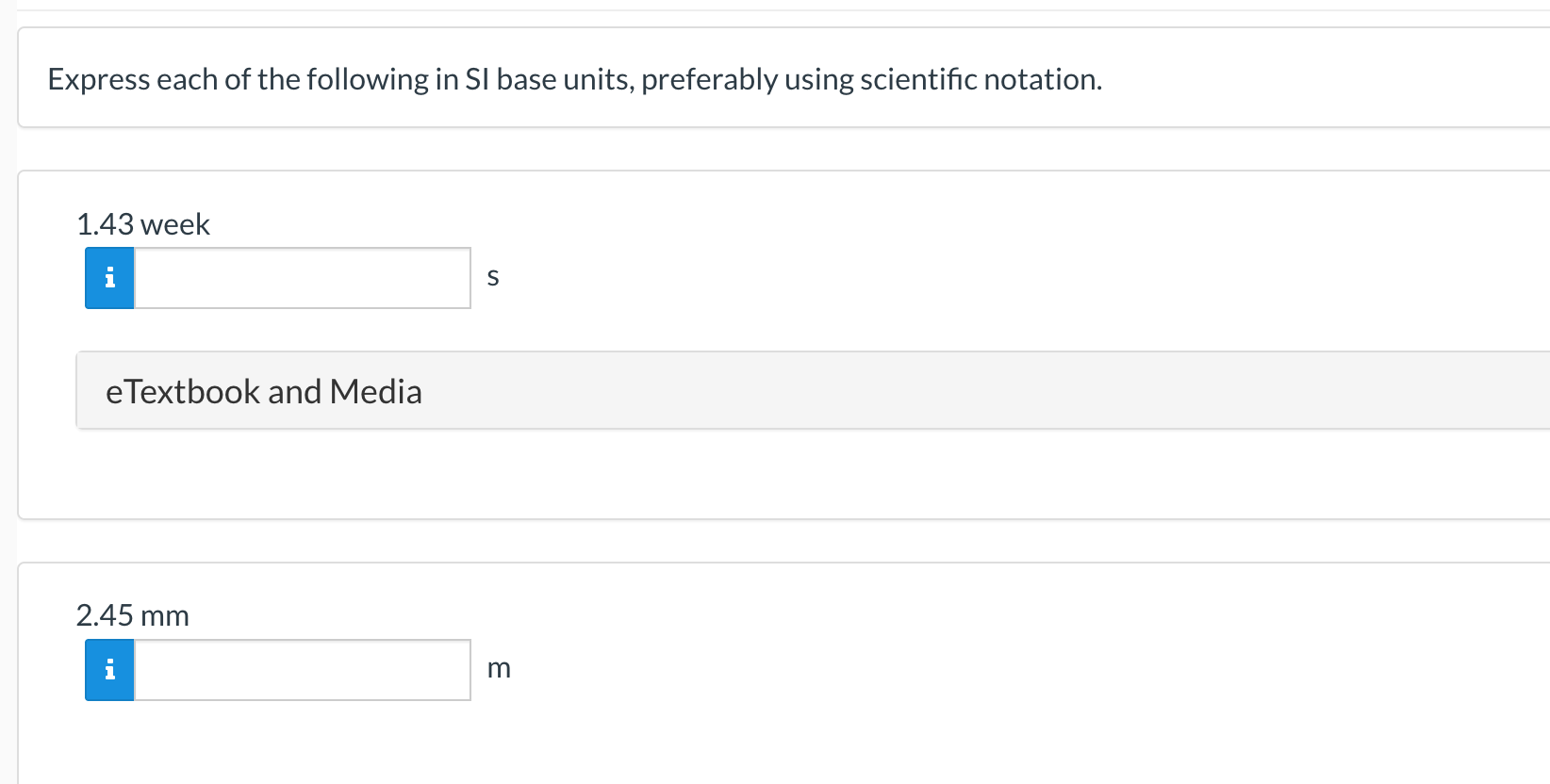Focus the answer field for 1.43 week
The height and width of the screenshot is (784, 1550).
[302, 278]
